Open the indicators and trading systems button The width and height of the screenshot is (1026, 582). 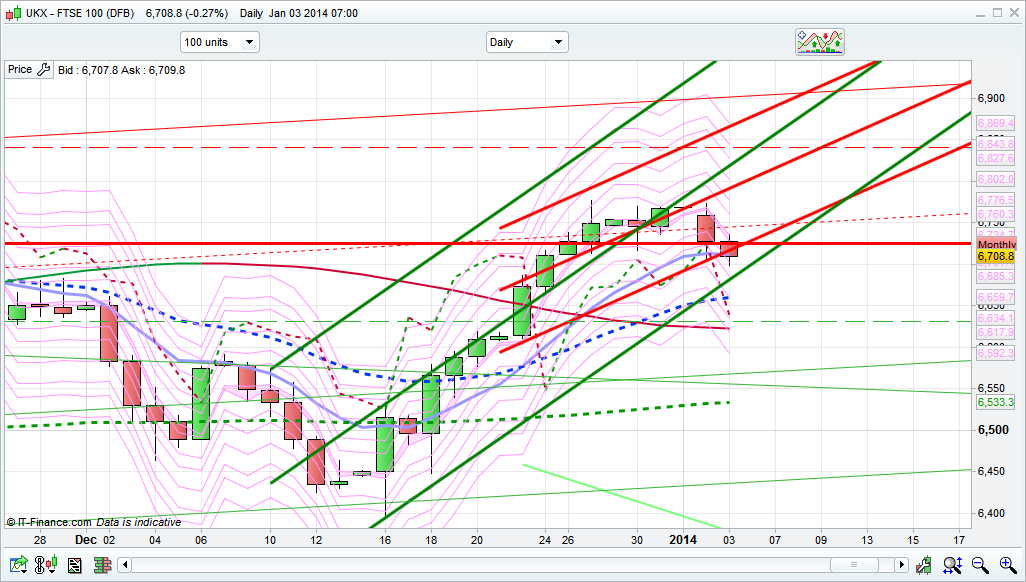pos(821,41)
